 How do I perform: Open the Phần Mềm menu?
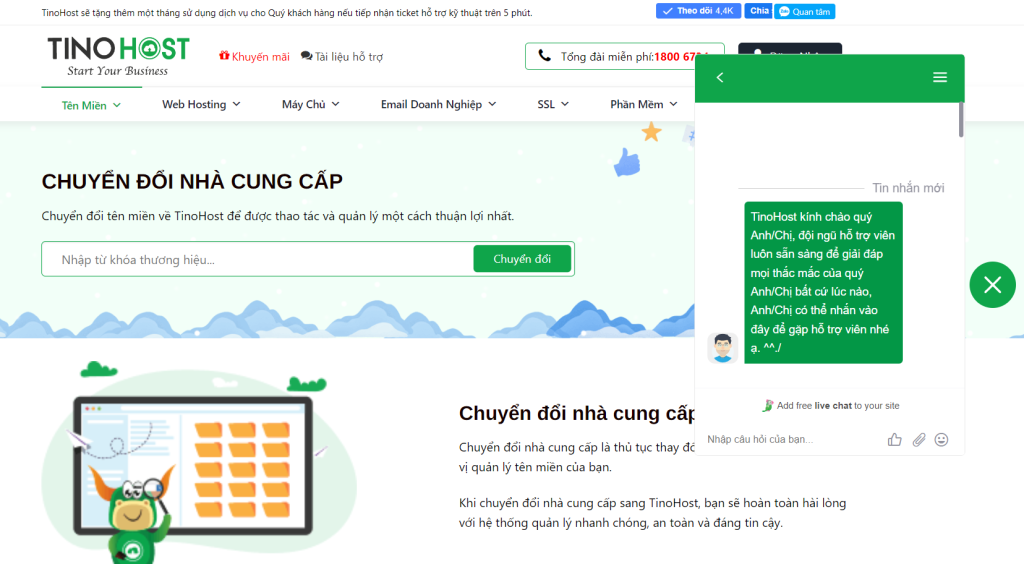644,104
